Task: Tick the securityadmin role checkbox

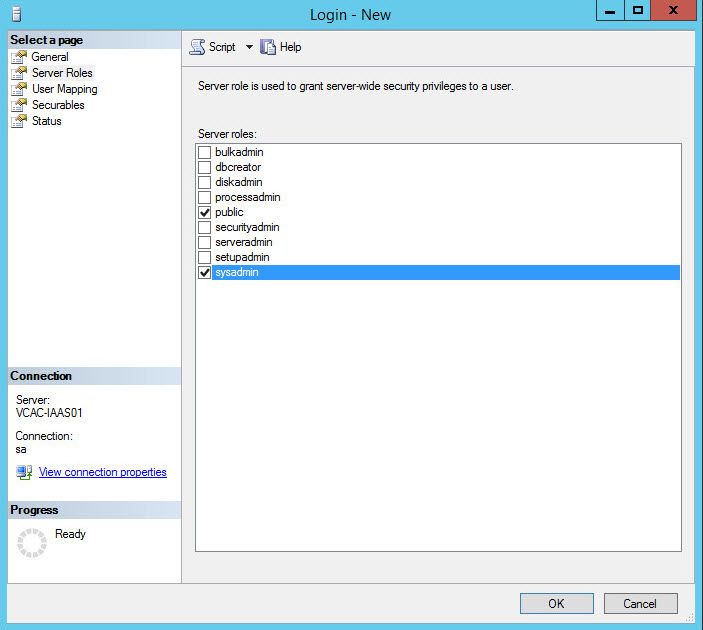Action: (x=204, y=227)
